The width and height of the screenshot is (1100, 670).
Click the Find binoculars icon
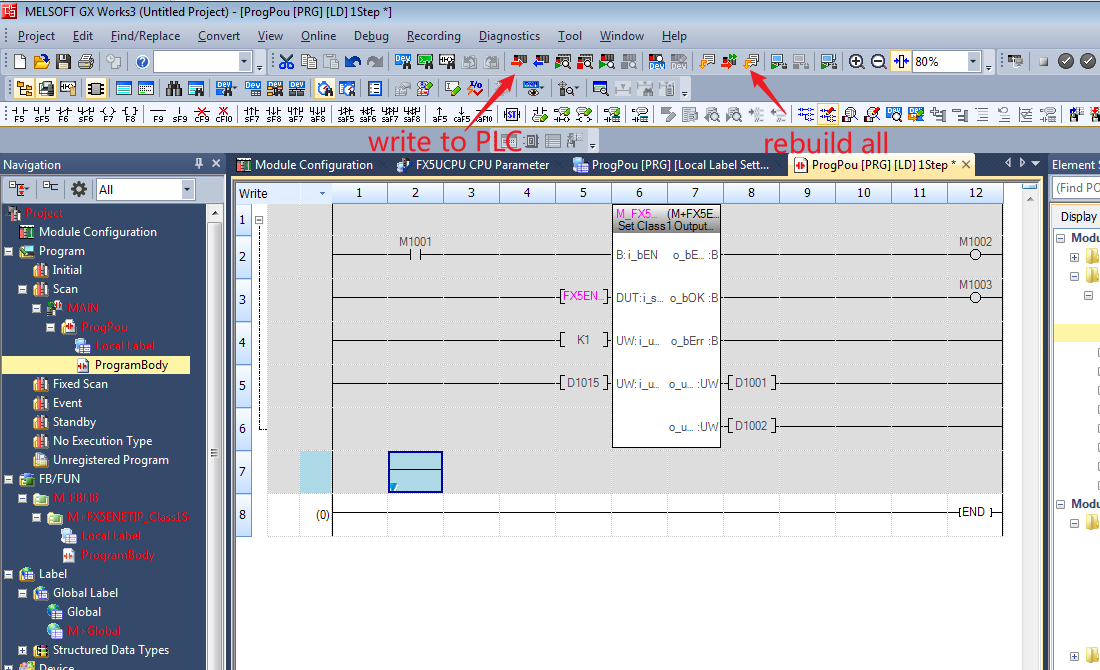click(174, 88)
